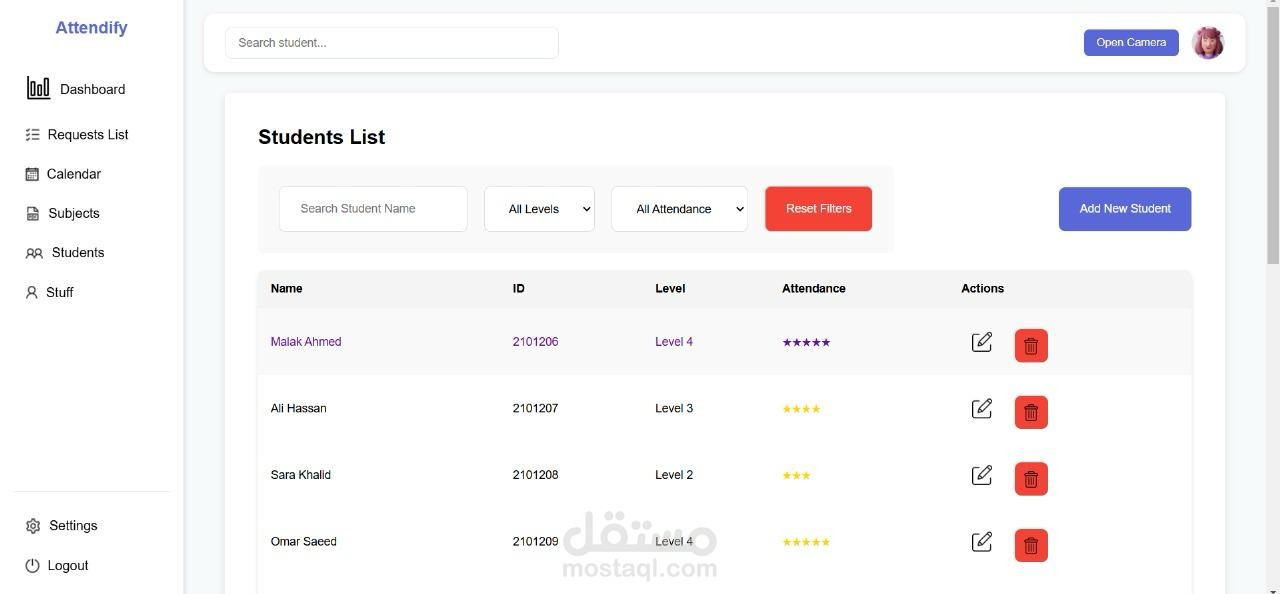Click the Subjects document icon
This screenshot has height=594, width=1280.
(x=32, y=213)
